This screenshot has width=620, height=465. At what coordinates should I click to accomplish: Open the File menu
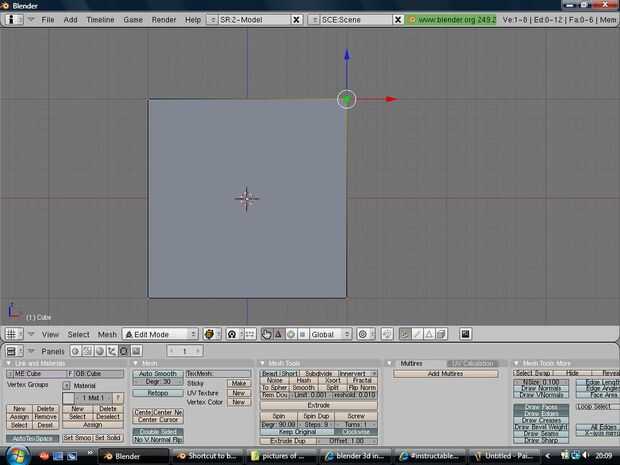click(48, 19)
